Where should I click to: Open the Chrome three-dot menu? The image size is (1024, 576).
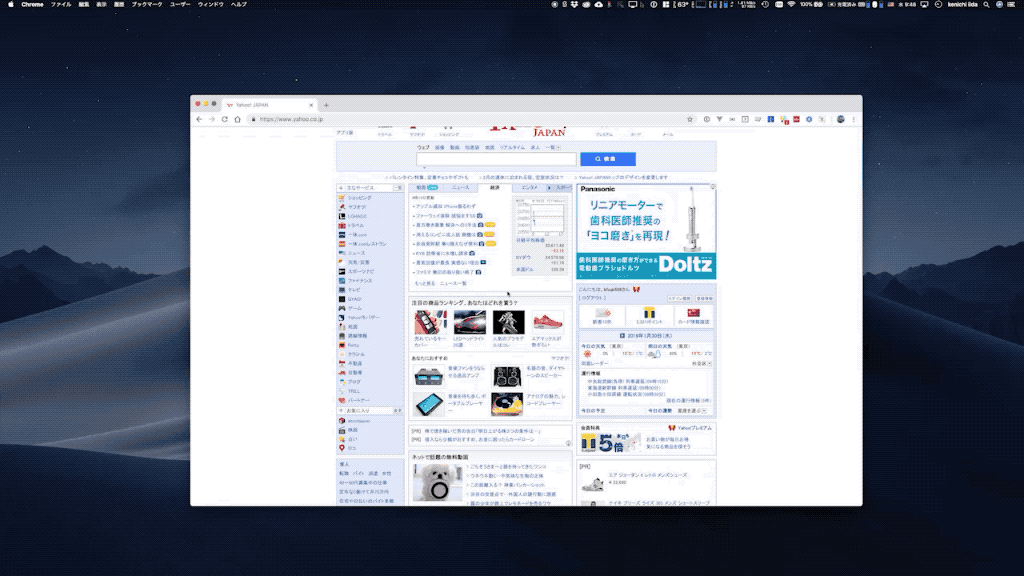click(x=854, y=120)
